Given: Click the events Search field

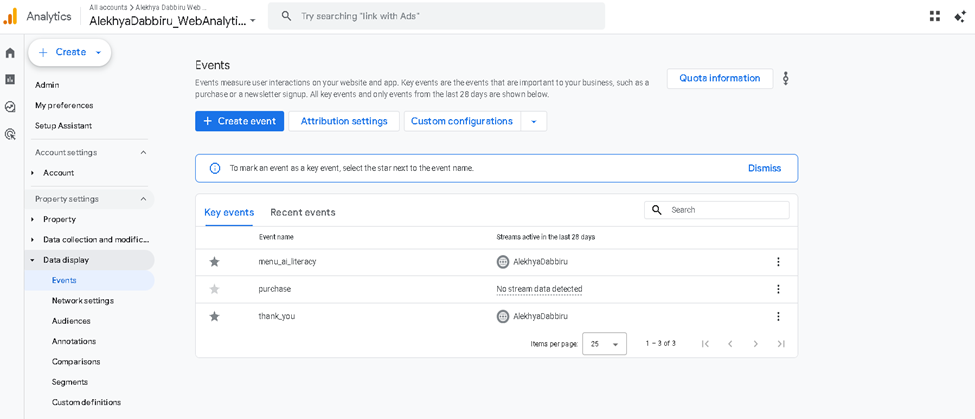Looking at the screenshot, I should point(727,210).
